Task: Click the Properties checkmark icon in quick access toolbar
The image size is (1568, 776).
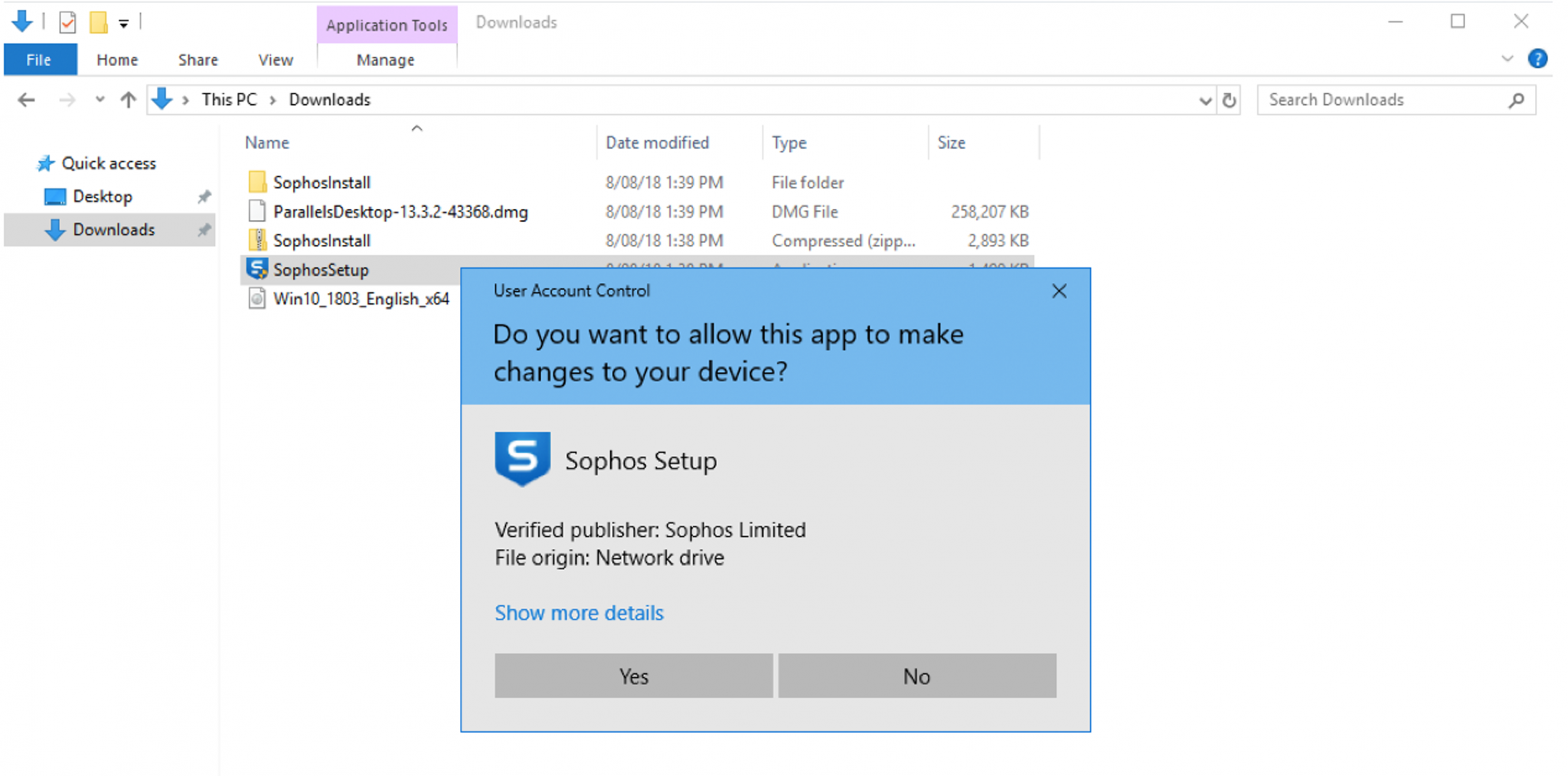Action: pos(67,23)
